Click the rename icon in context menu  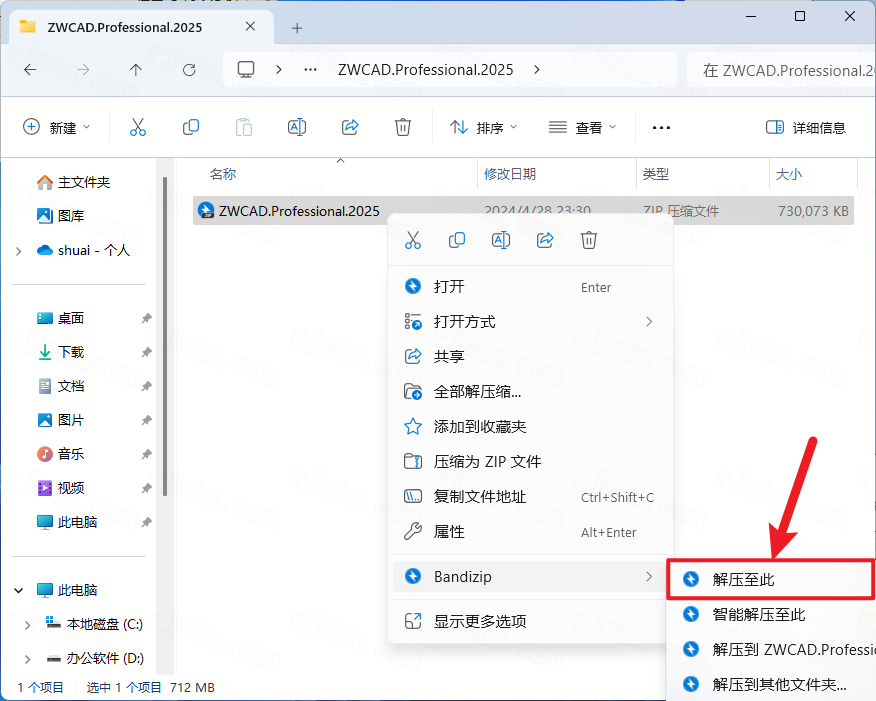click(x=501, y=240)
